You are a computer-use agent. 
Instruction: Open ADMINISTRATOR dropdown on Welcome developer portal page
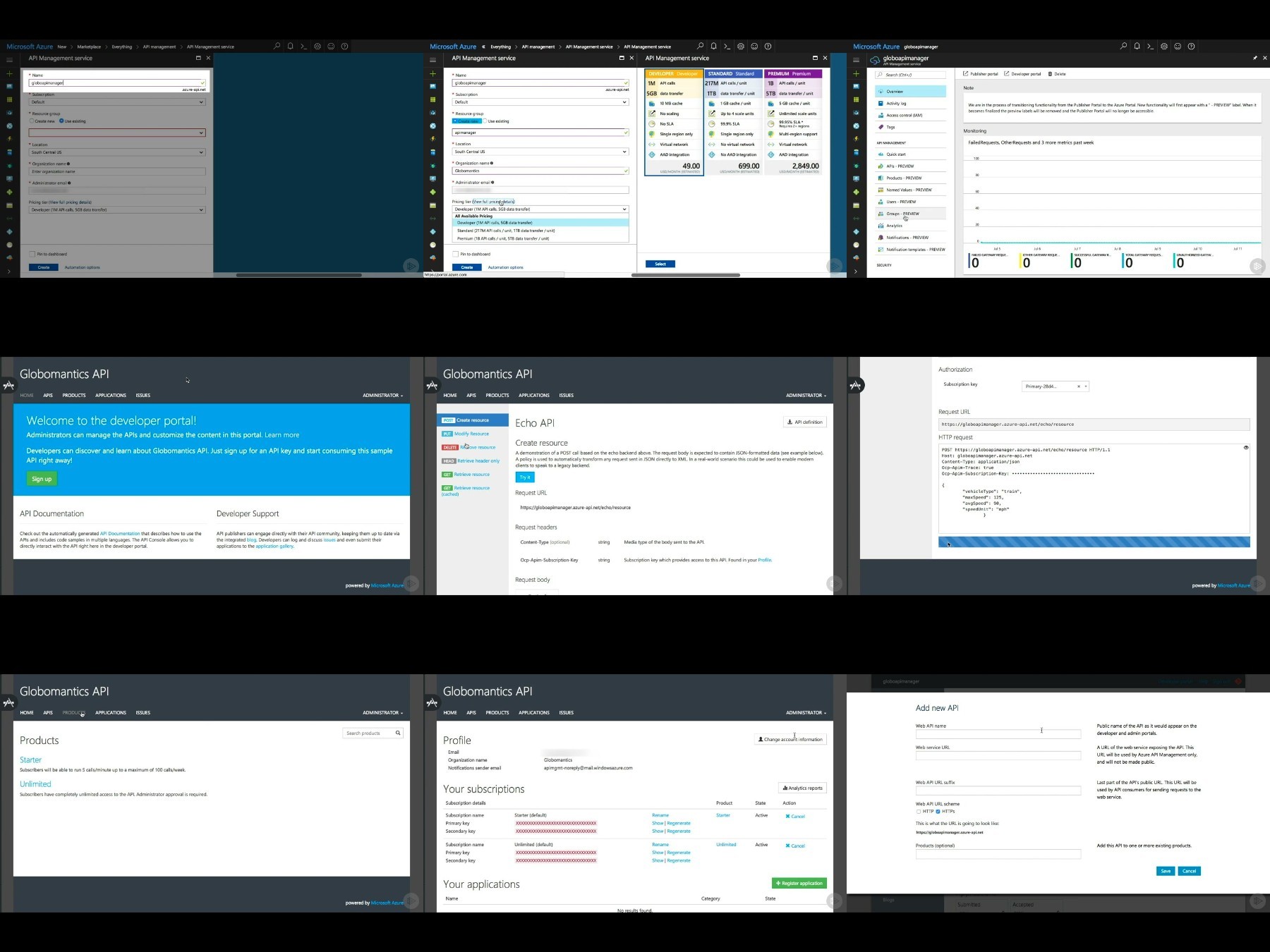click(x=382, y=396)
